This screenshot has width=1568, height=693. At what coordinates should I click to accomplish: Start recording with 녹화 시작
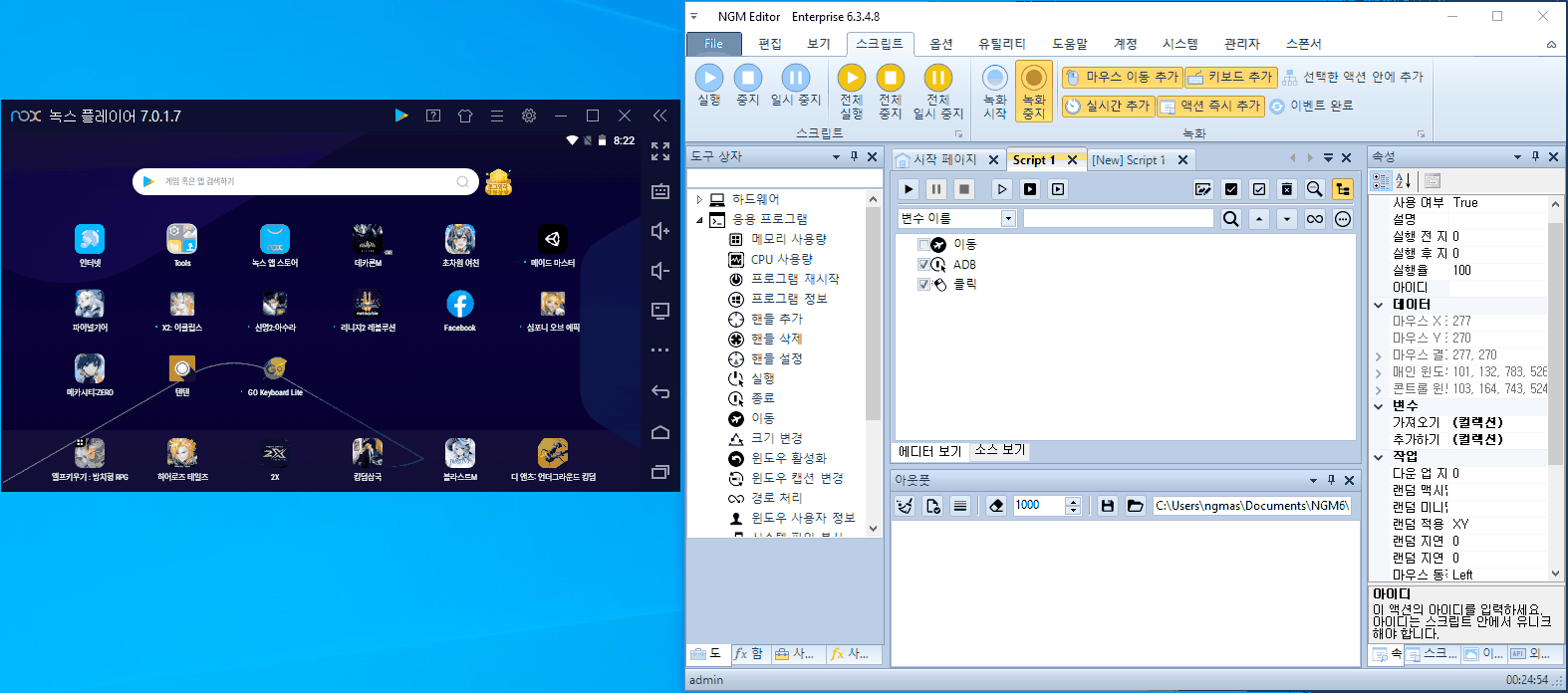coord(994,92)
